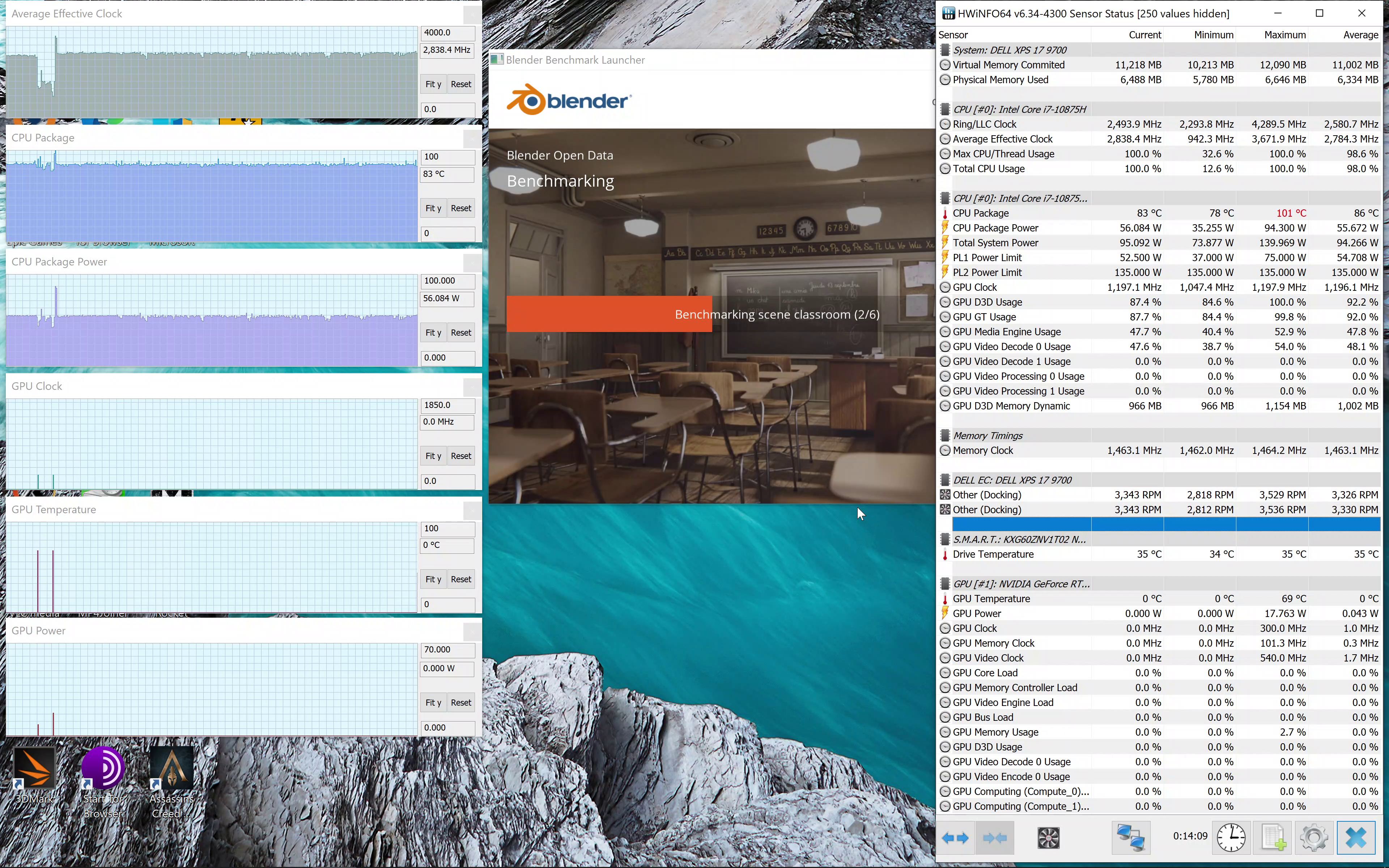Image resolution: width=1389 pixels, height=868 pixels.
Task: Click Reset in GPU Temperature graph
Action: tap(461, 580)
